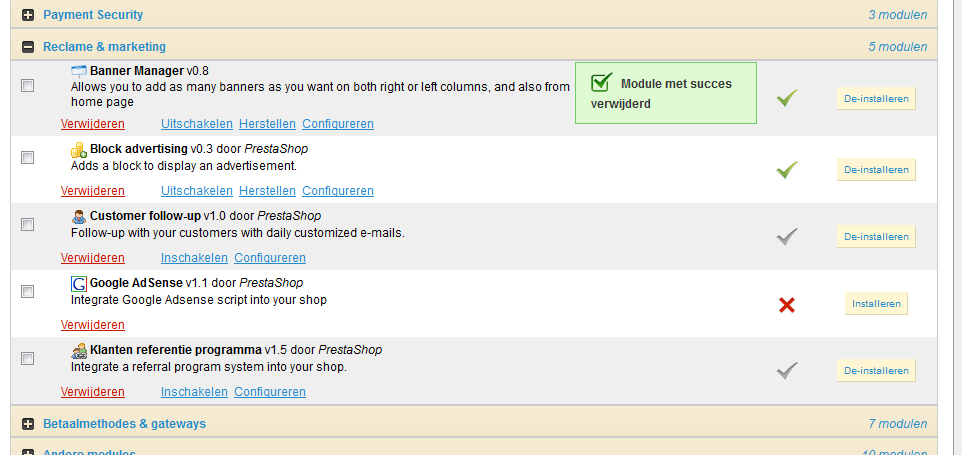Image resolution: width=962 pixels, height=455 pixels.
Task: Select the Block advertising checkbox
Action: click(28, 157)
